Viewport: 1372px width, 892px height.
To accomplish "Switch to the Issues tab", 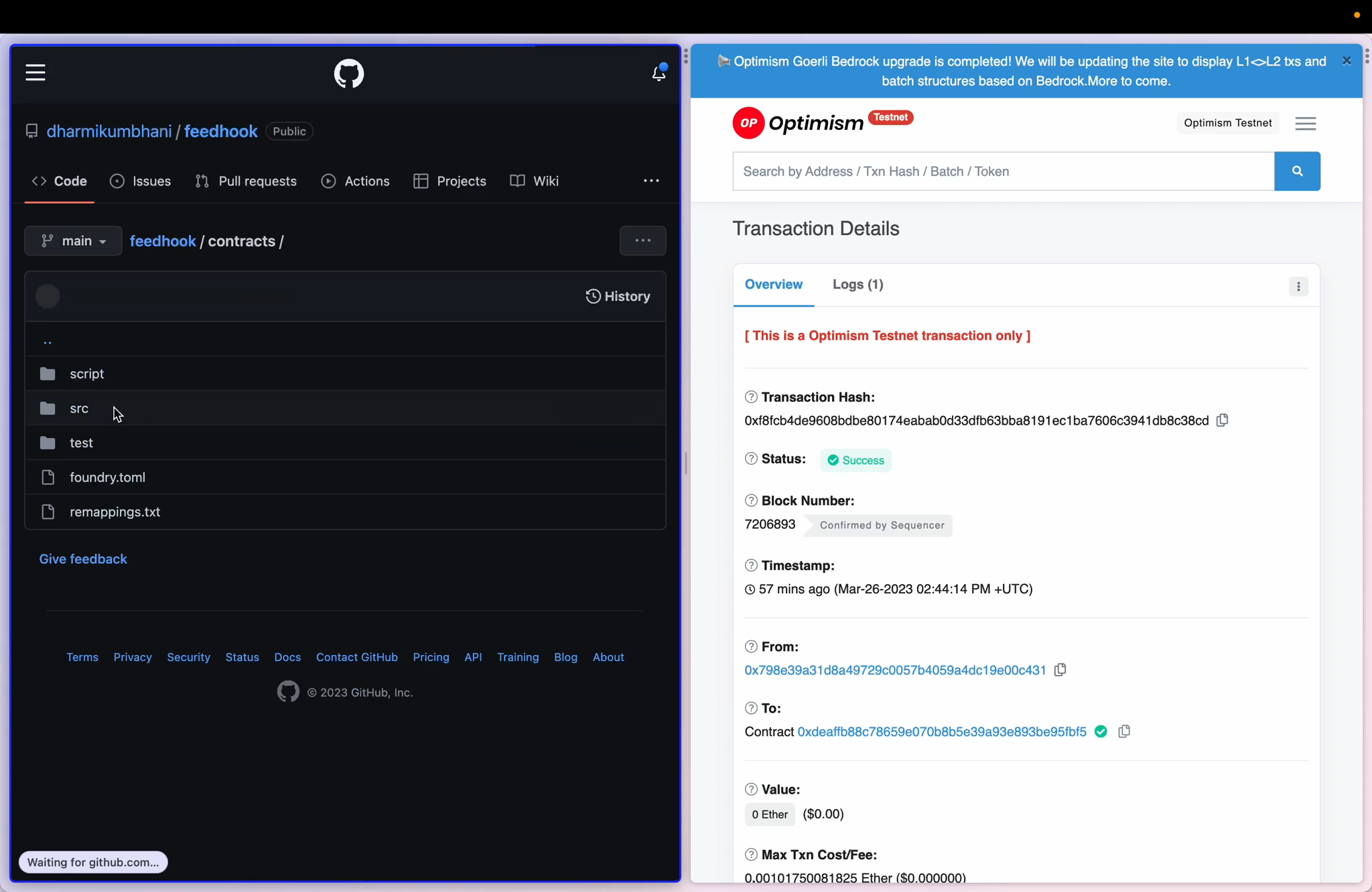I will click(141, 181).
